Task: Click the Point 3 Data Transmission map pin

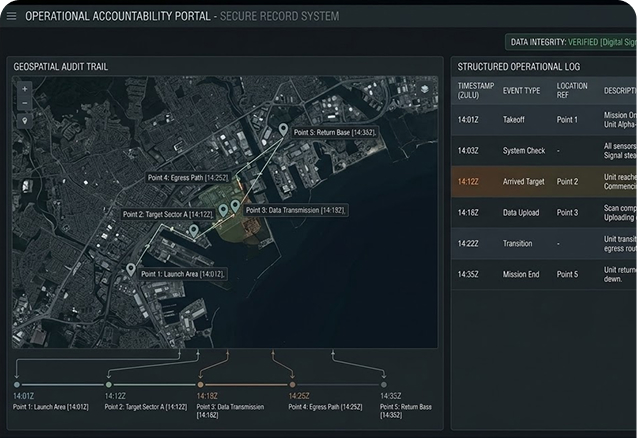Action: point(235,206)
